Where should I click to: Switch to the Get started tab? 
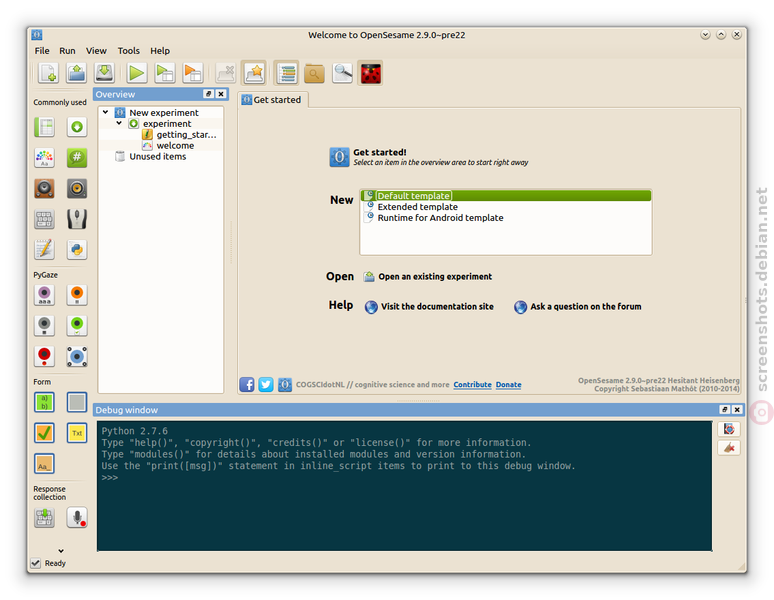272,100
